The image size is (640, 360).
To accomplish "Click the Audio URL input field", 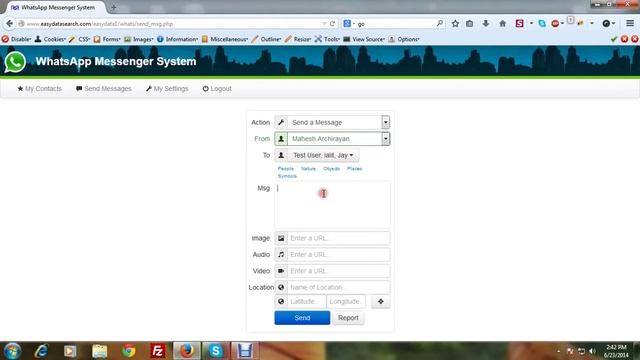I will tap(338, 254).
